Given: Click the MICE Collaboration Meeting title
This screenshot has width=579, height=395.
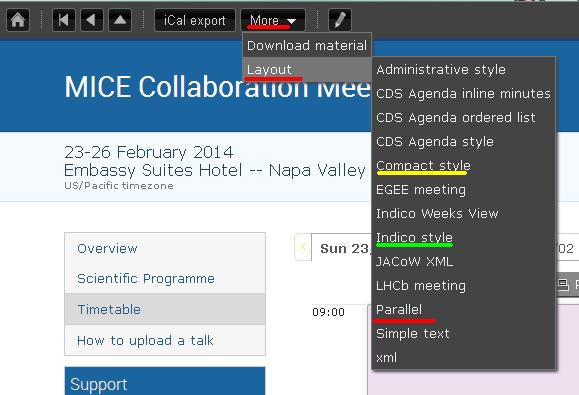Looking at the screenshot, I should [217, 87].
